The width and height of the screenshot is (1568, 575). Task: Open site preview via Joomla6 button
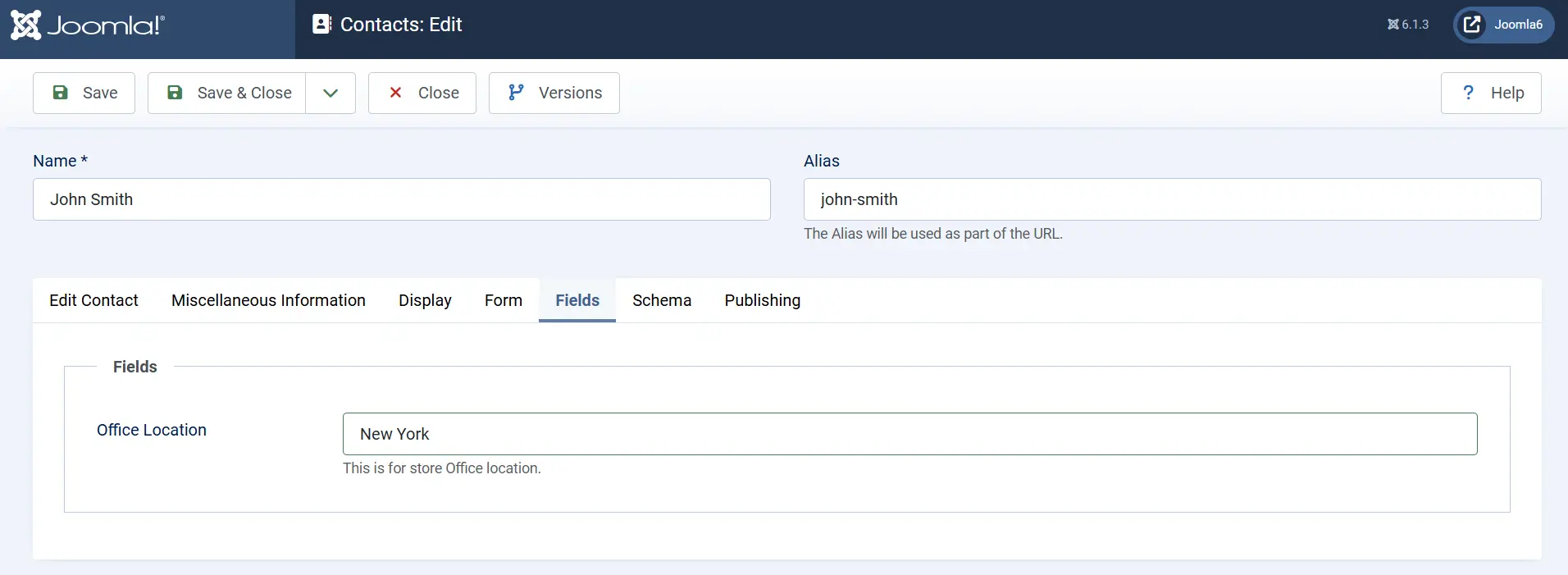1504,25
